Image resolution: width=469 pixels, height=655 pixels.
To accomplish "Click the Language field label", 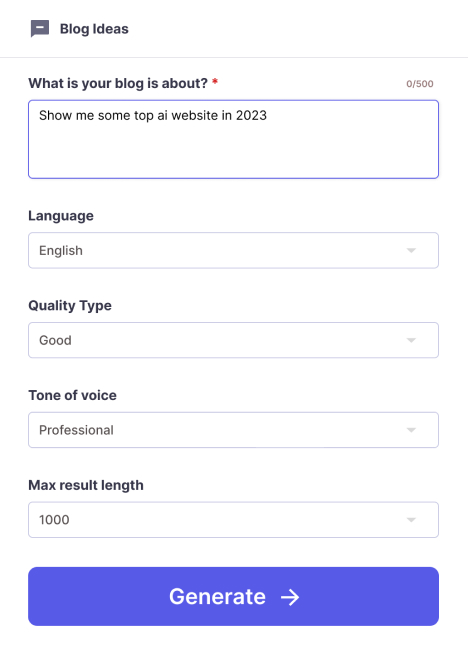I will 61,216.
